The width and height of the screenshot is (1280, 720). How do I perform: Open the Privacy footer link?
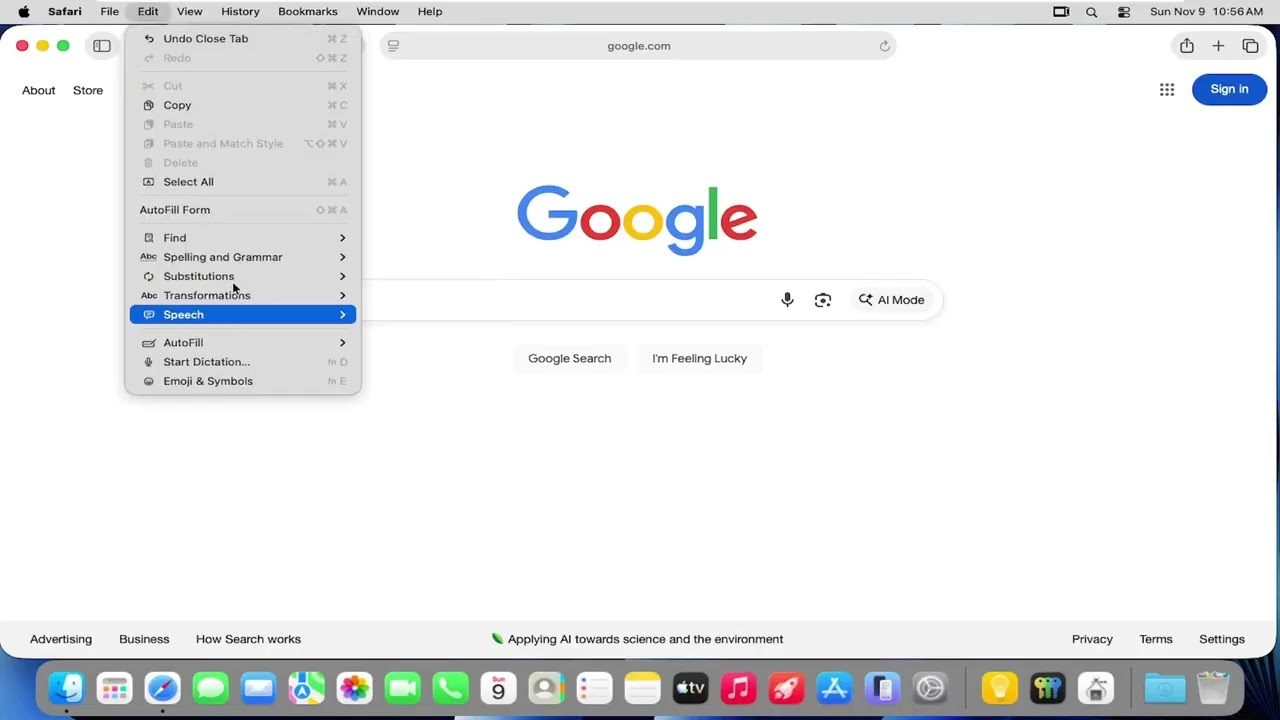[x=1092, y=639]
